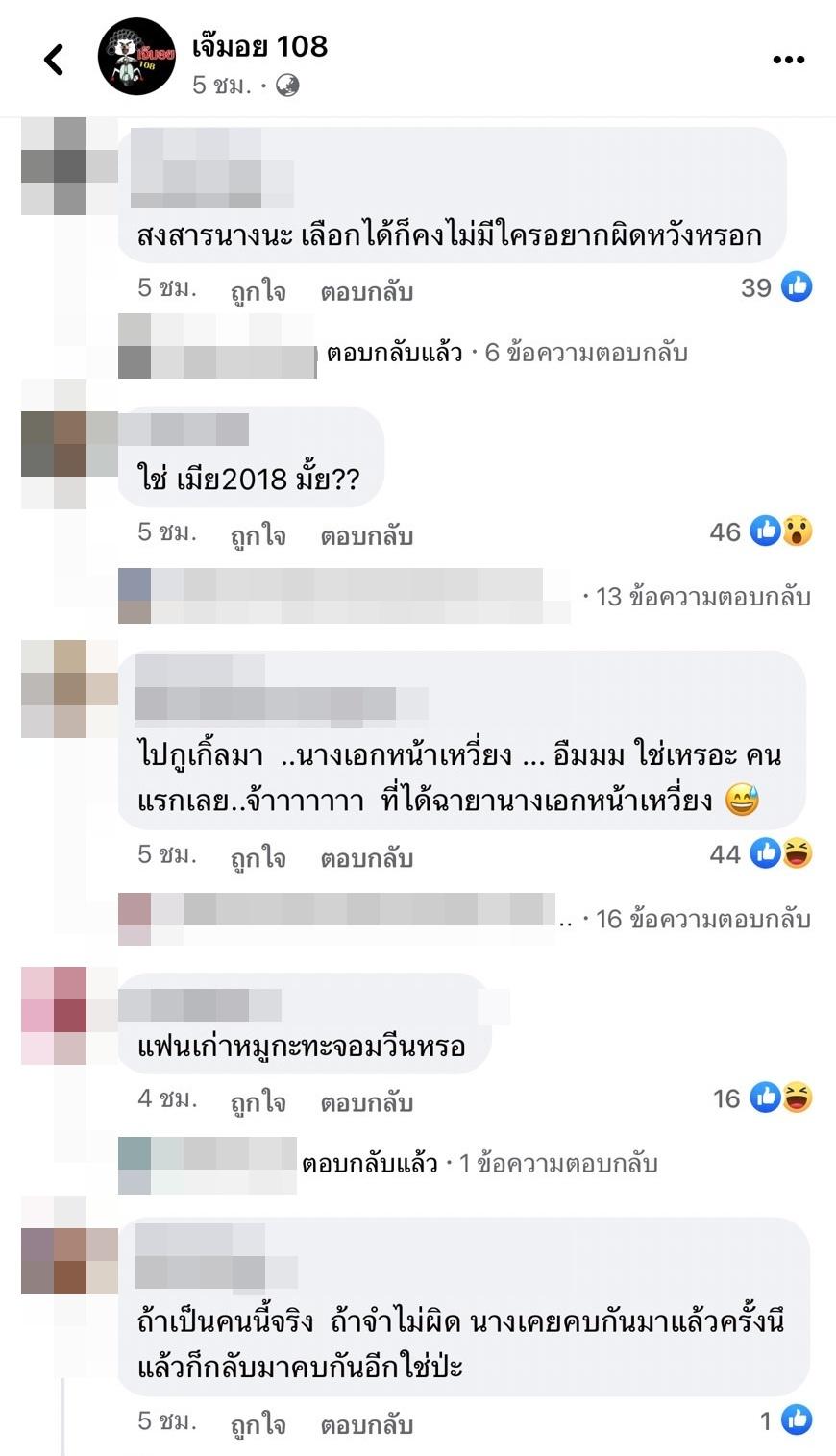
Task: Like the comment mentioning เมีย2018
Action: [x=258, y=535]
